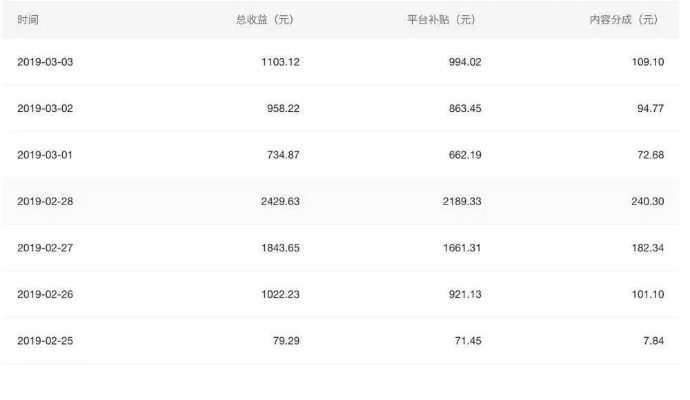The image size is (690, 400).
Task: Click platform subsidy value 2189.33
Action: 462,202
